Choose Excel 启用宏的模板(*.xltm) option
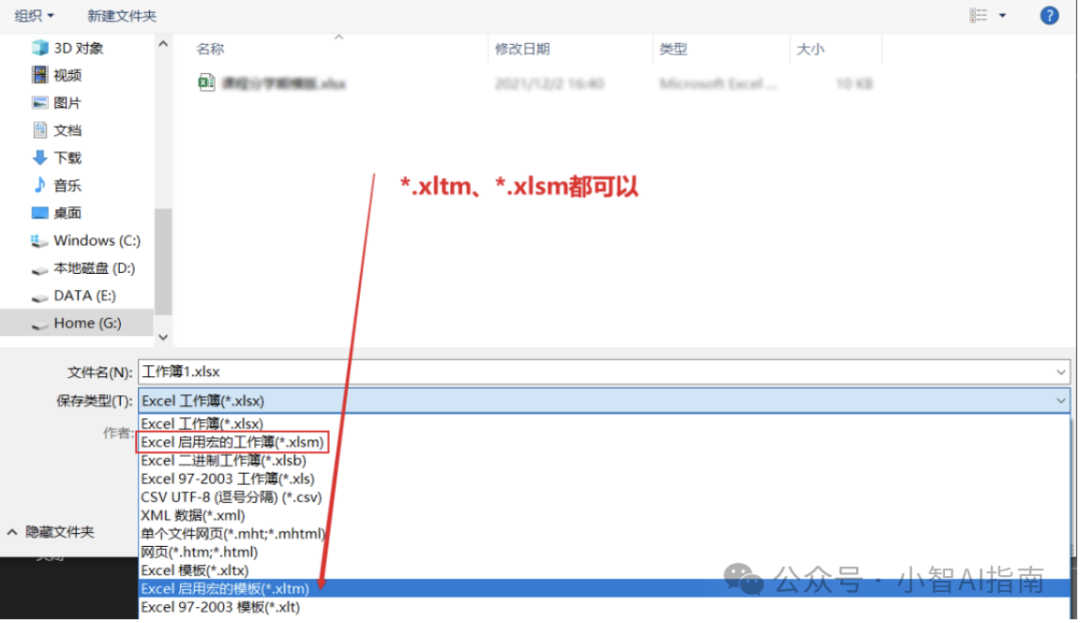The height and width of the screenshot is (623, 1080). (x=604, y=589)
